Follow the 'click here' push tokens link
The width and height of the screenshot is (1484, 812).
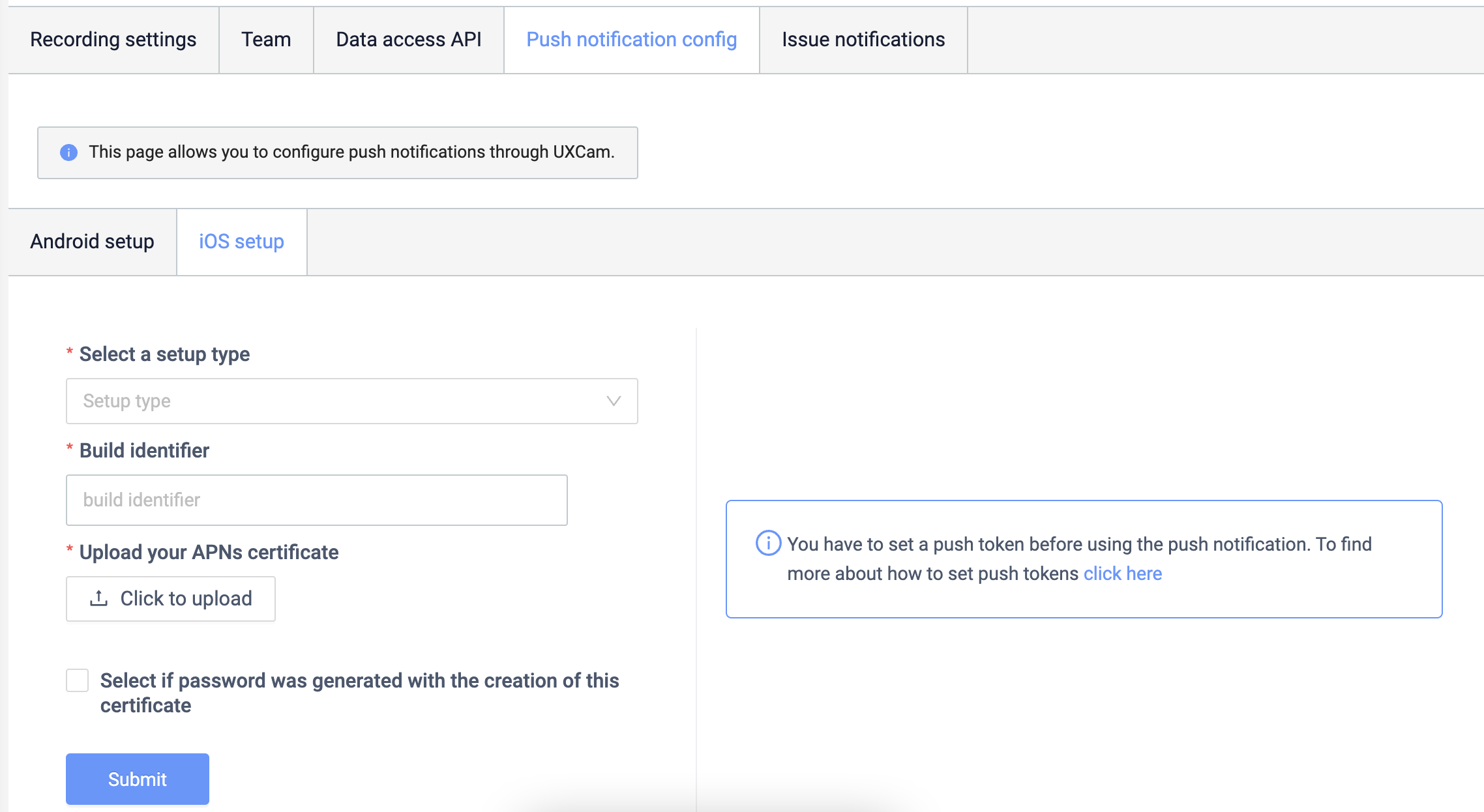1122,573
